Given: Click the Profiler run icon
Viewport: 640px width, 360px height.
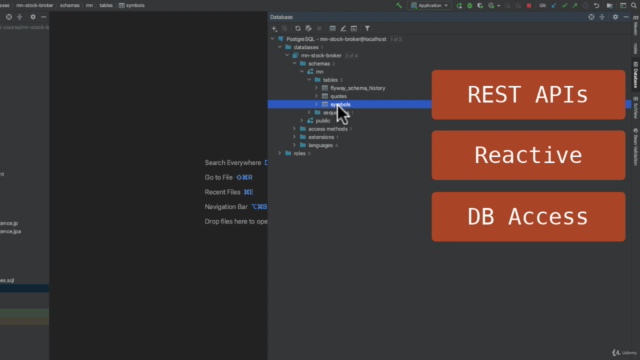Looking at the screenshot, I should (491, 5).
